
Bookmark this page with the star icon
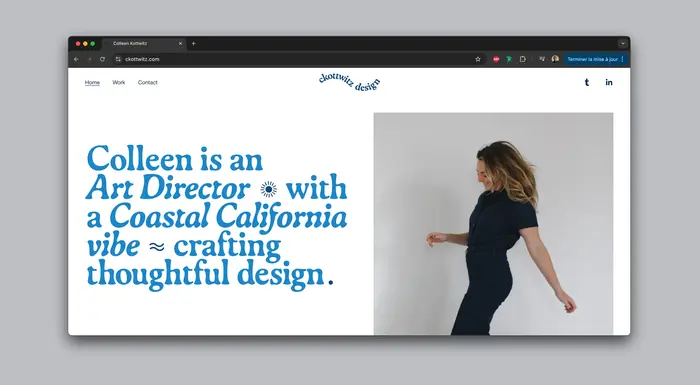tap(478, 59)
